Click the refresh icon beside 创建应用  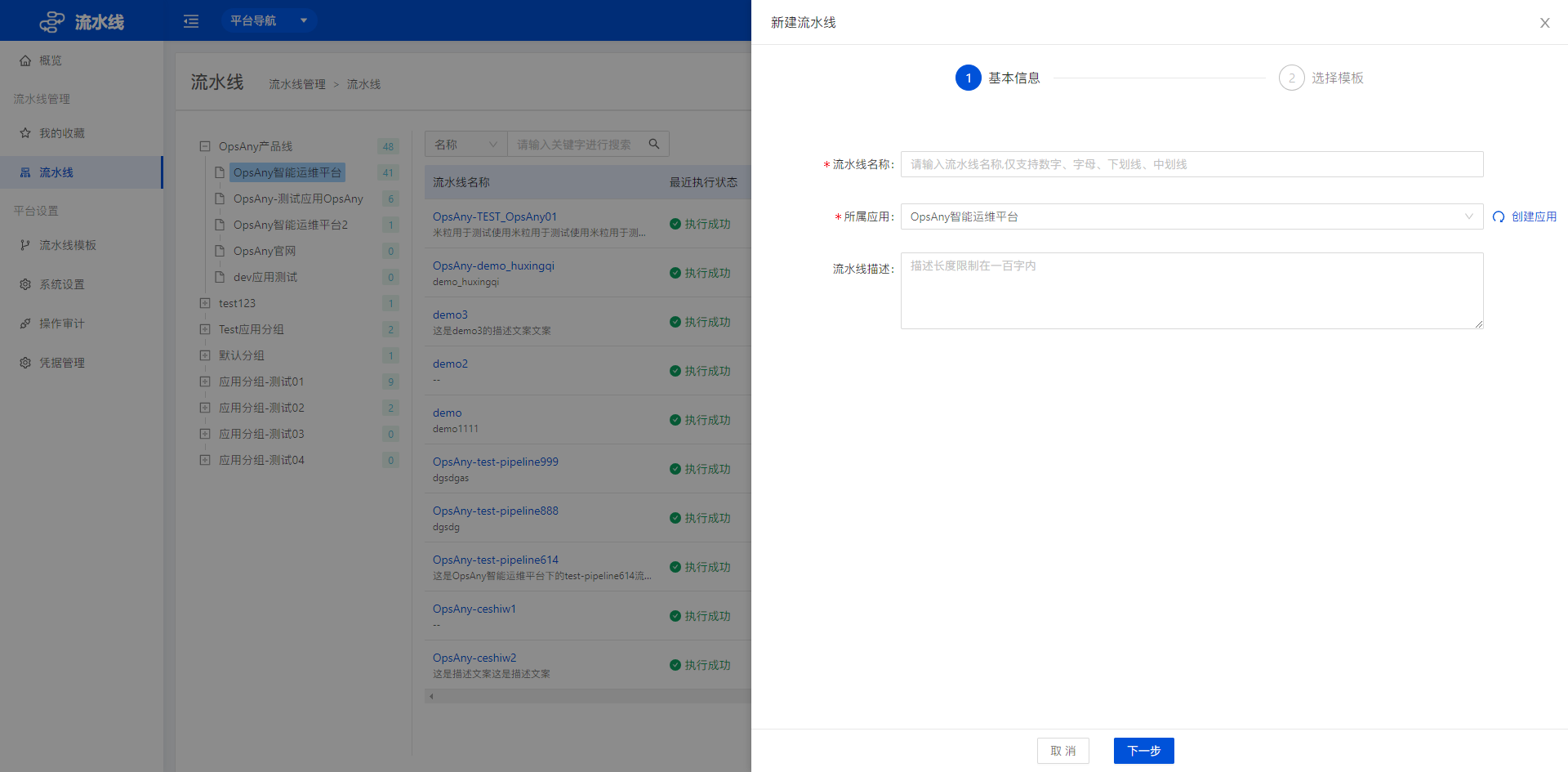point(1499,216)
